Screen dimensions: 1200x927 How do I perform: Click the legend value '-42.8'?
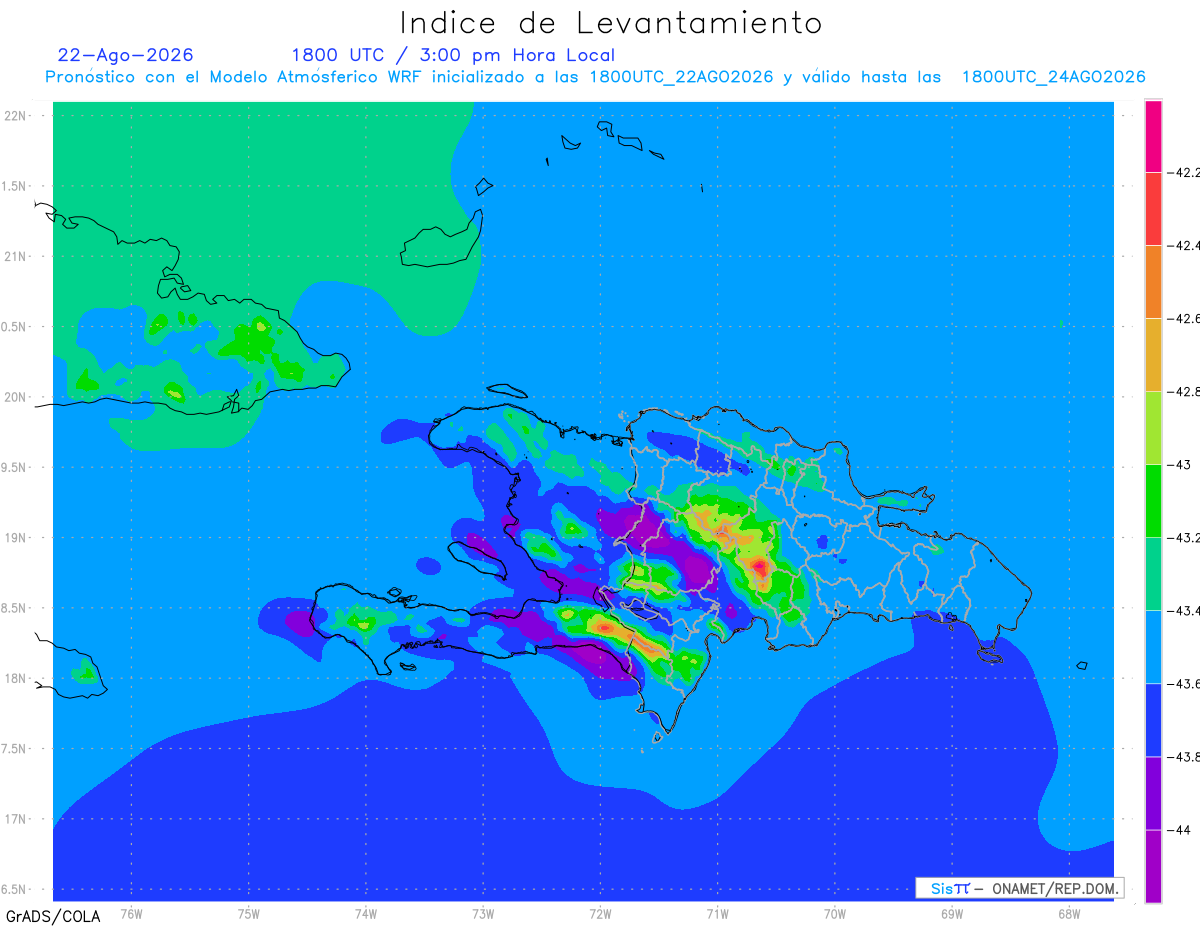(1185, 391)
